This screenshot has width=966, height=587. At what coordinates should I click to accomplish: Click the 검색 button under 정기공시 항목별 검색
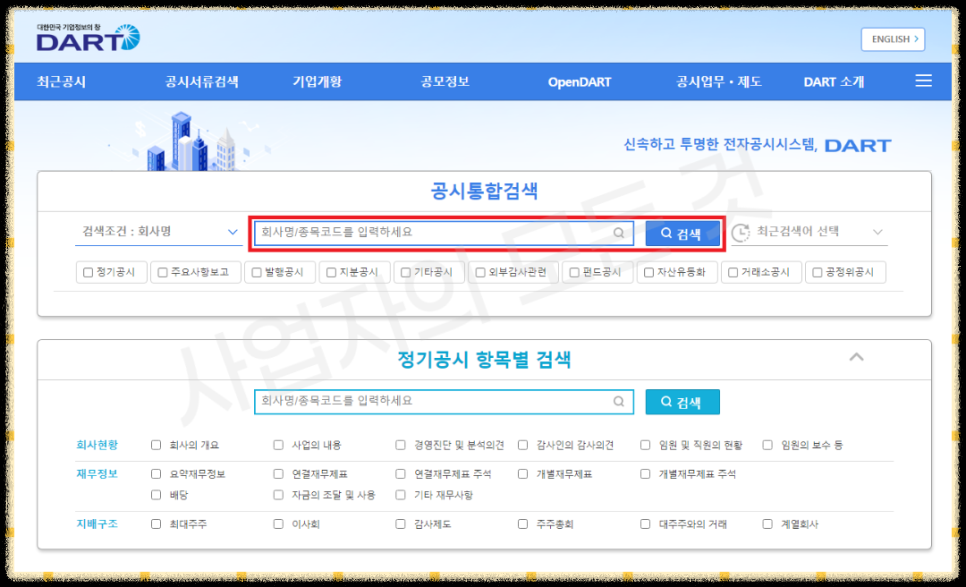(684, 402)
